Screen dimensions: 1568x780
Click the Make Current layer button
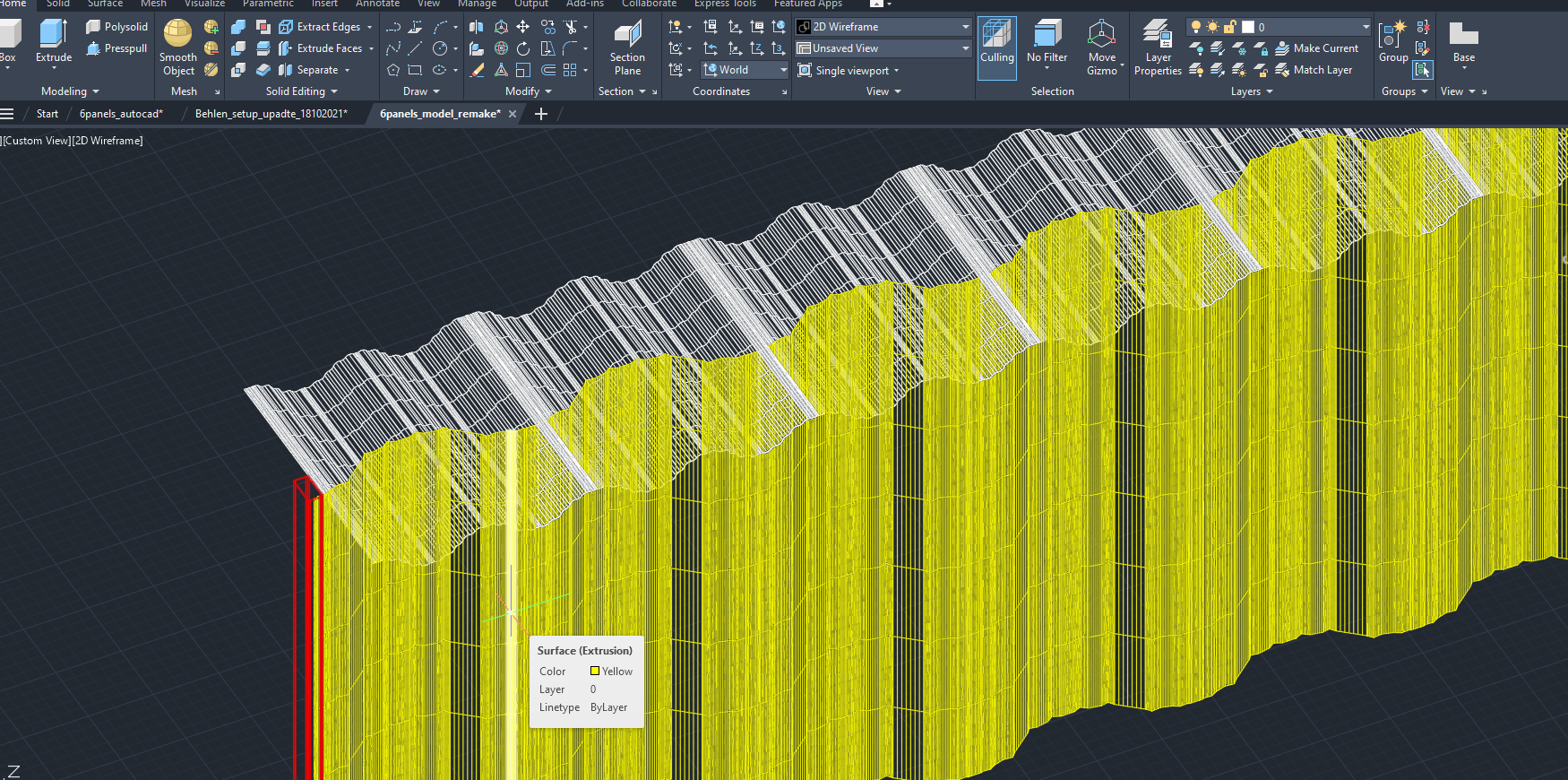click(x=1317, y=48)
